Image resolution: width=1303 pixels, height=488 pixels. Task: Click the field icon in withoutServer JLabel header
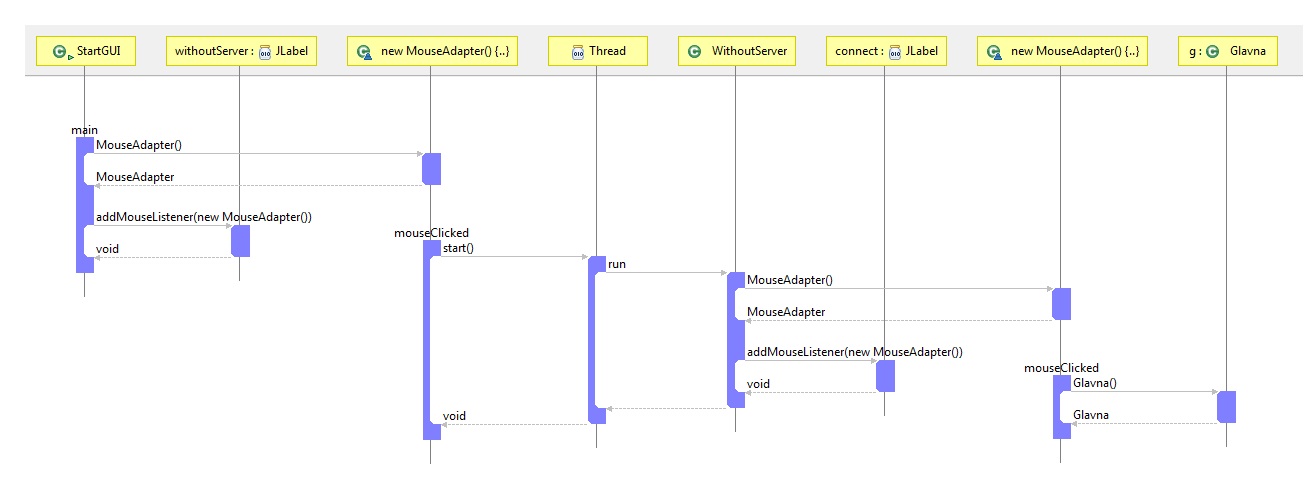click(265, 52)
